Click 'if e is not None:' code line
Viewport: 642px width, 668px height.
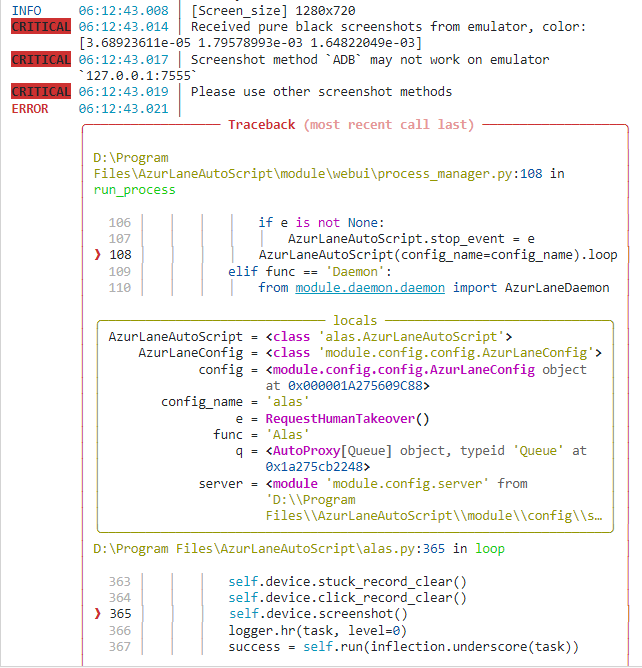(x=321, y=223)
